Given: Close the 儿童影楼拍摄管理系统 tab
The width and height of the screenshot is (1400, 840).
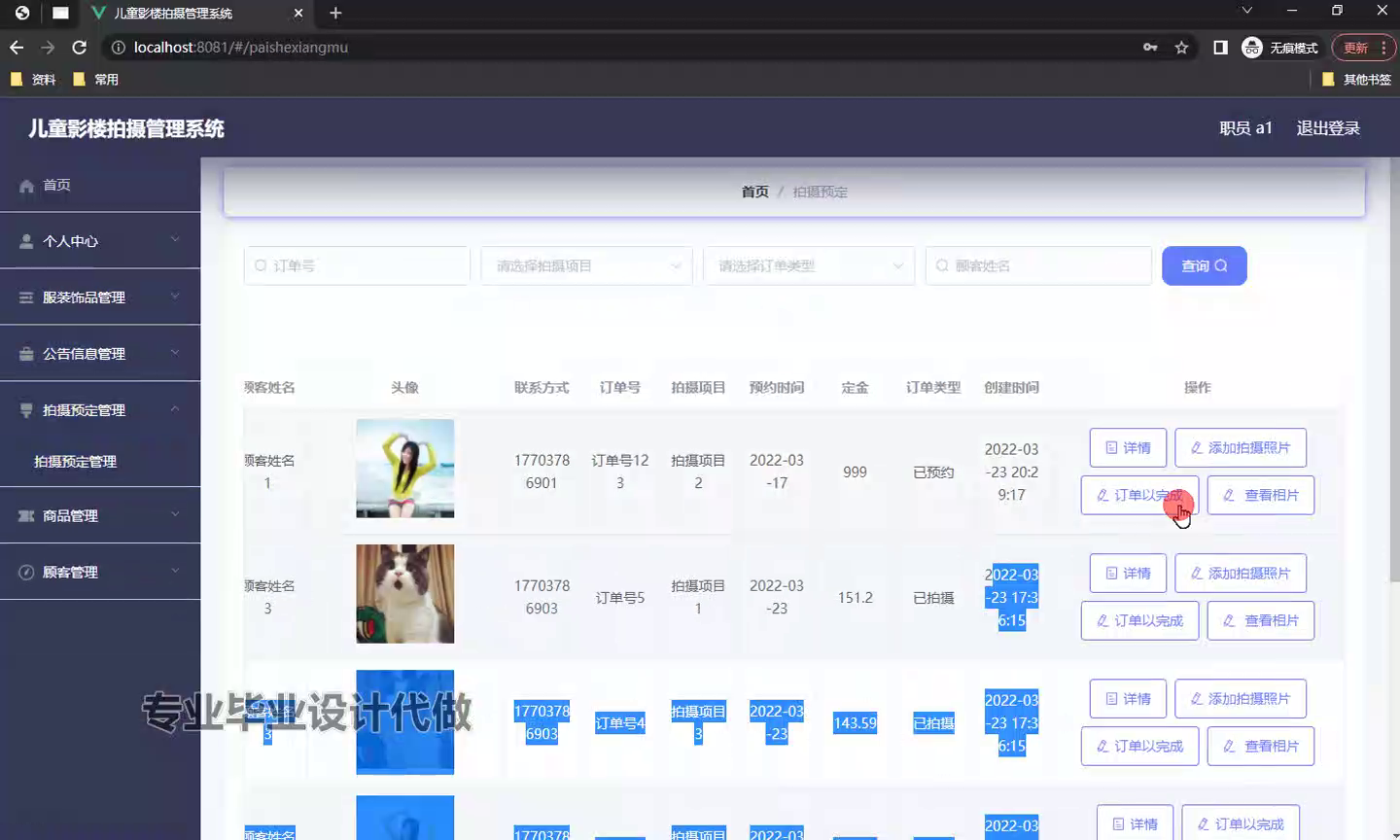Looking at the screenshot, I should click(298, 13).
